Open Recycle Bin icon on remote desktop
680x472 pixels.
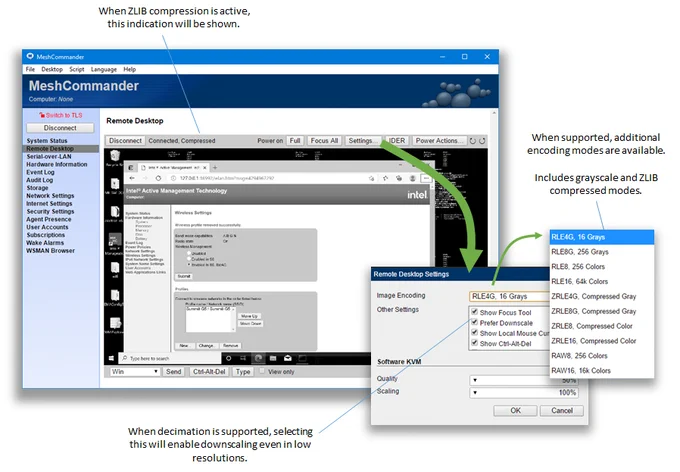coord(114,157)
